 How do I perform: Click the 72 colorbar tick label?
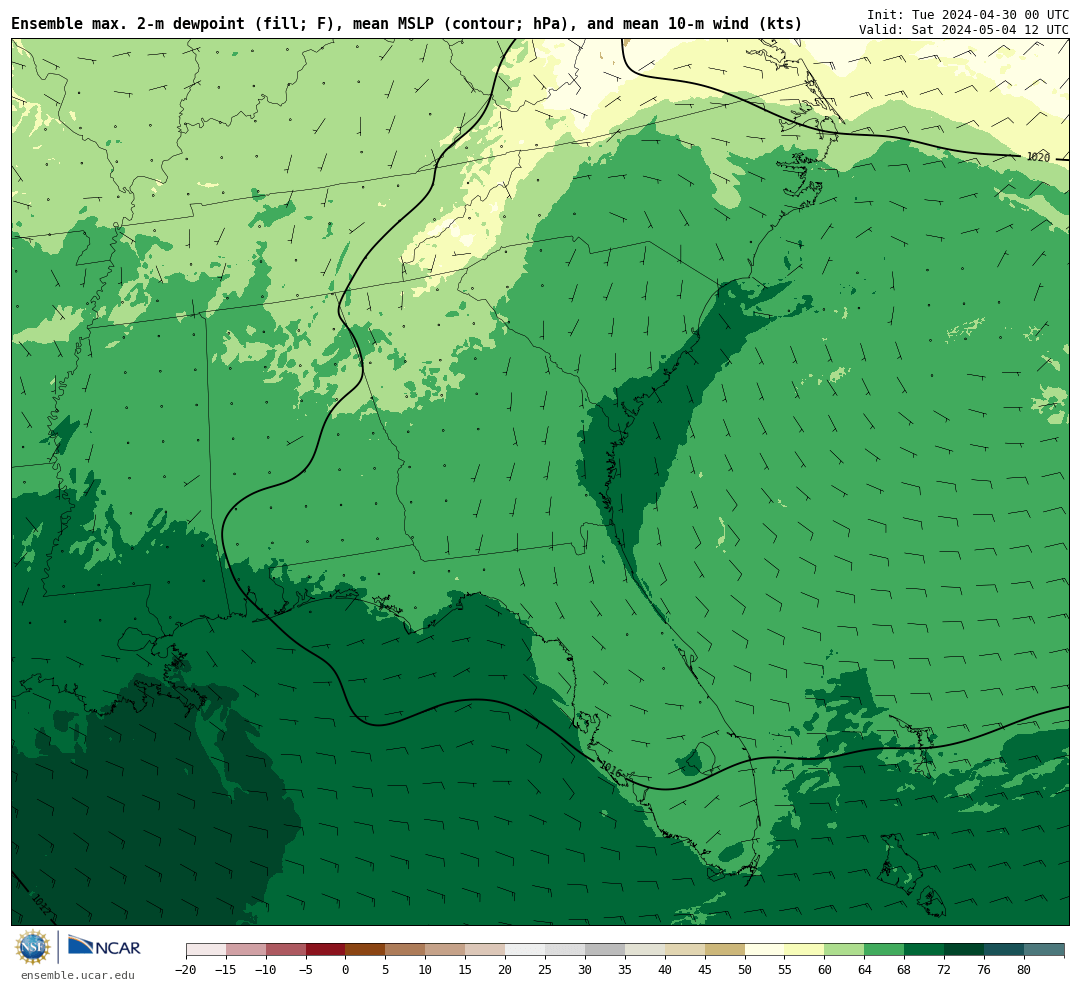(x=945, y=970)
